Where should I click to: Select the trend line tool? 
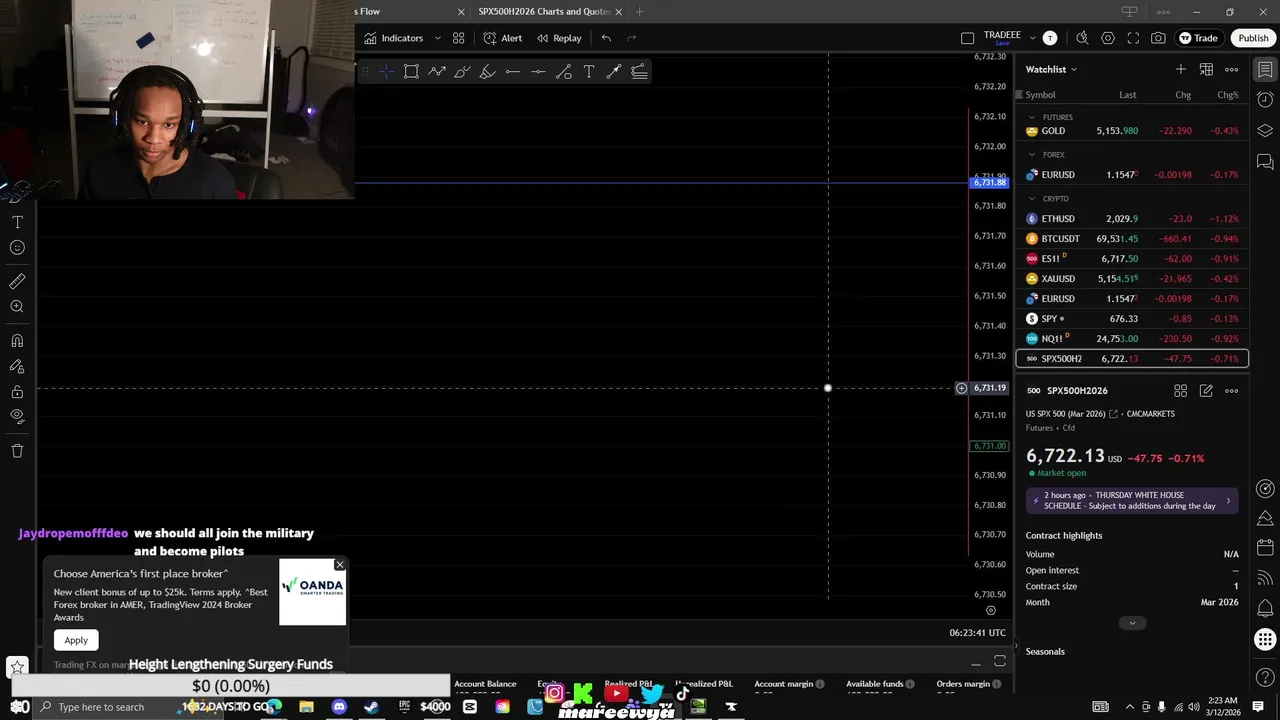(563, 71)
